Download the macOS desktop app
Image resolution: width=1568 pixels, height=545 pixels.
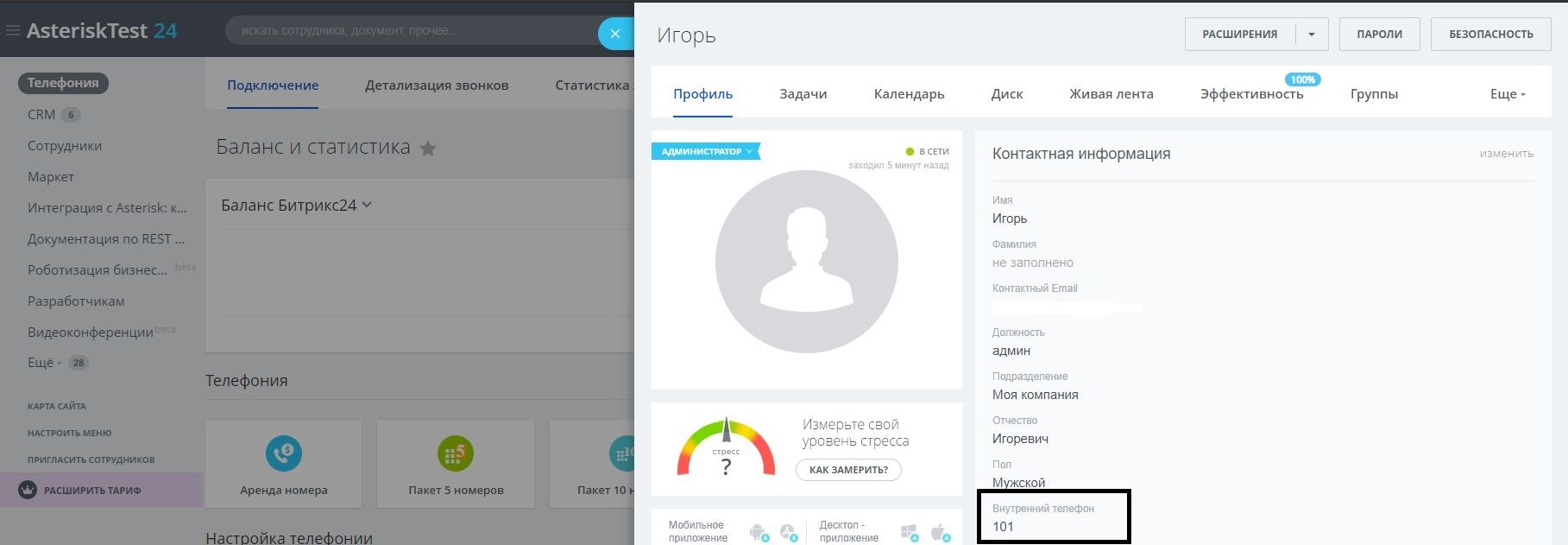coord(941,532)
